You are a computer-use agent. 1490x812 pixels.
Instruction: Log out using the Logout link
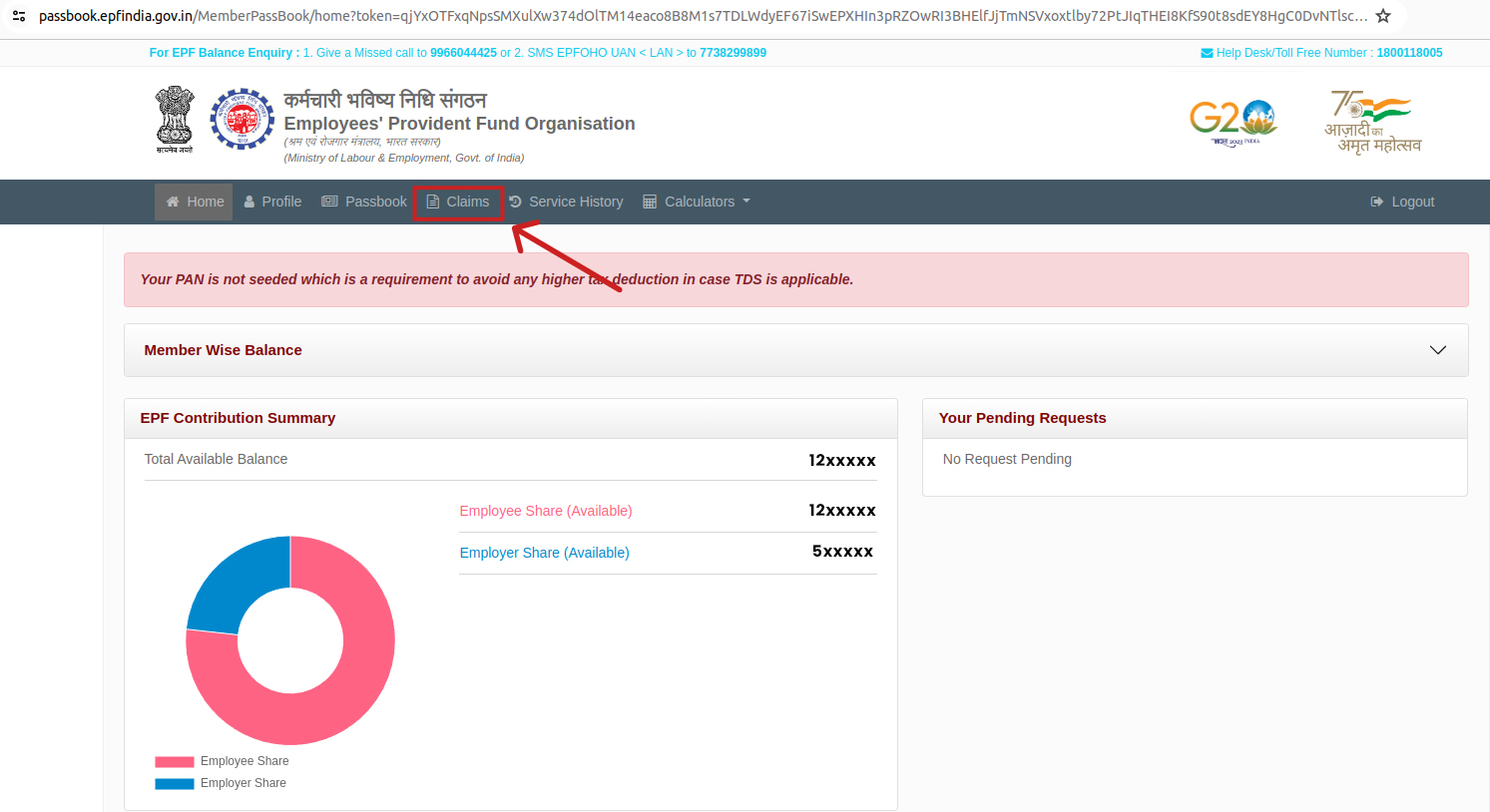1402,202
